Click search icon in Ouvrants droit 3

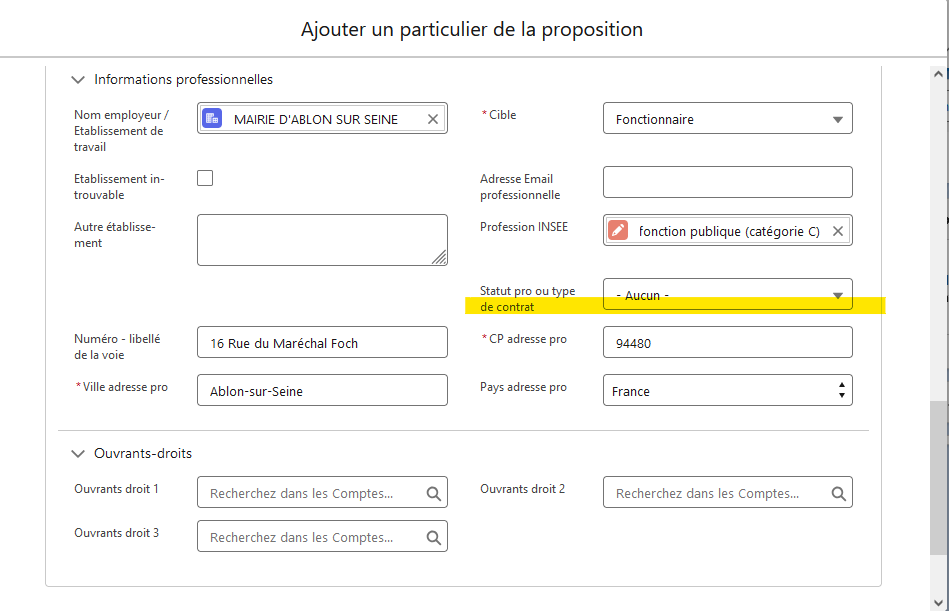433,537
